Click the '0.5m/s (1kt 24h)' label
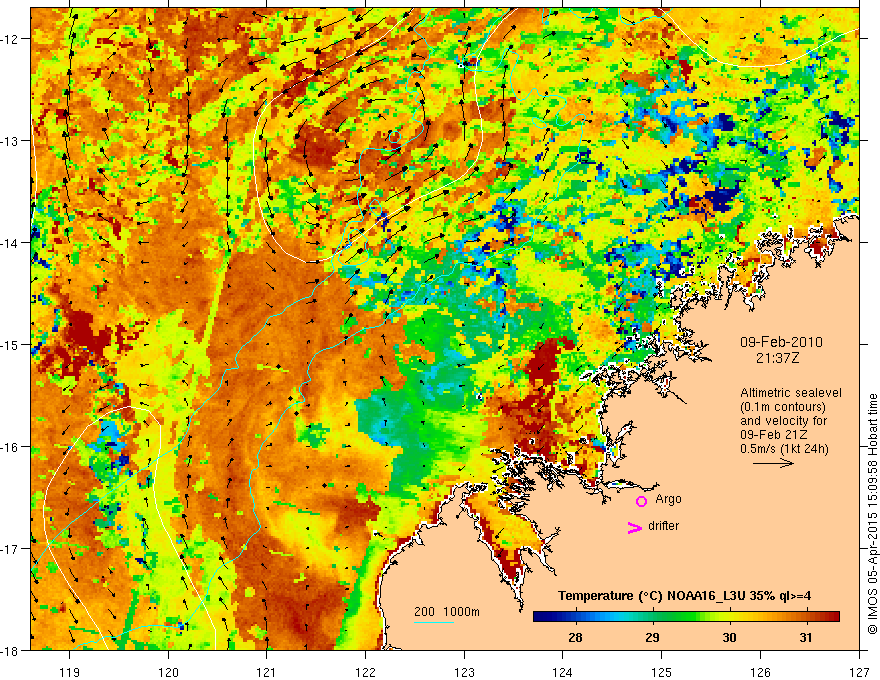 click(784, 449)
